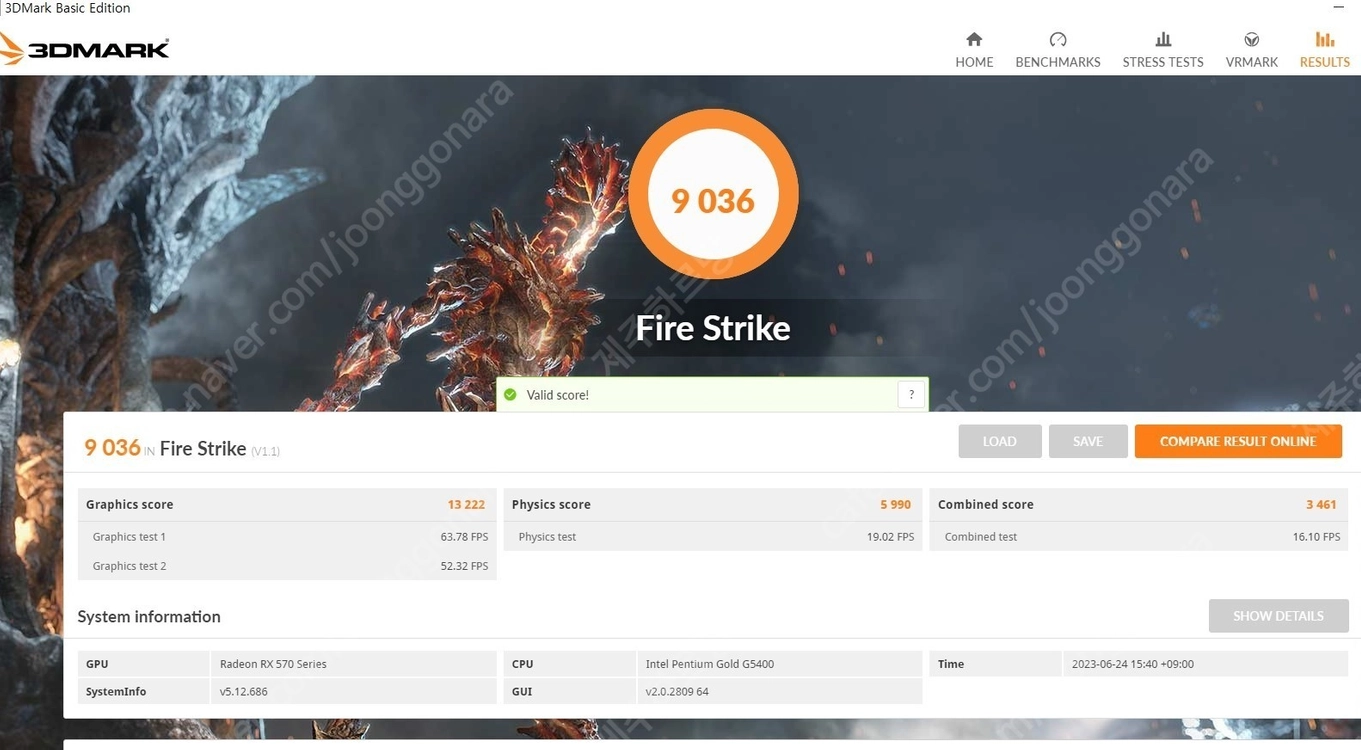This screenshot has width=1361, height=750.
Task: Click the orange 9 036 score heading in results panel
Action: (x=112, y=448)
